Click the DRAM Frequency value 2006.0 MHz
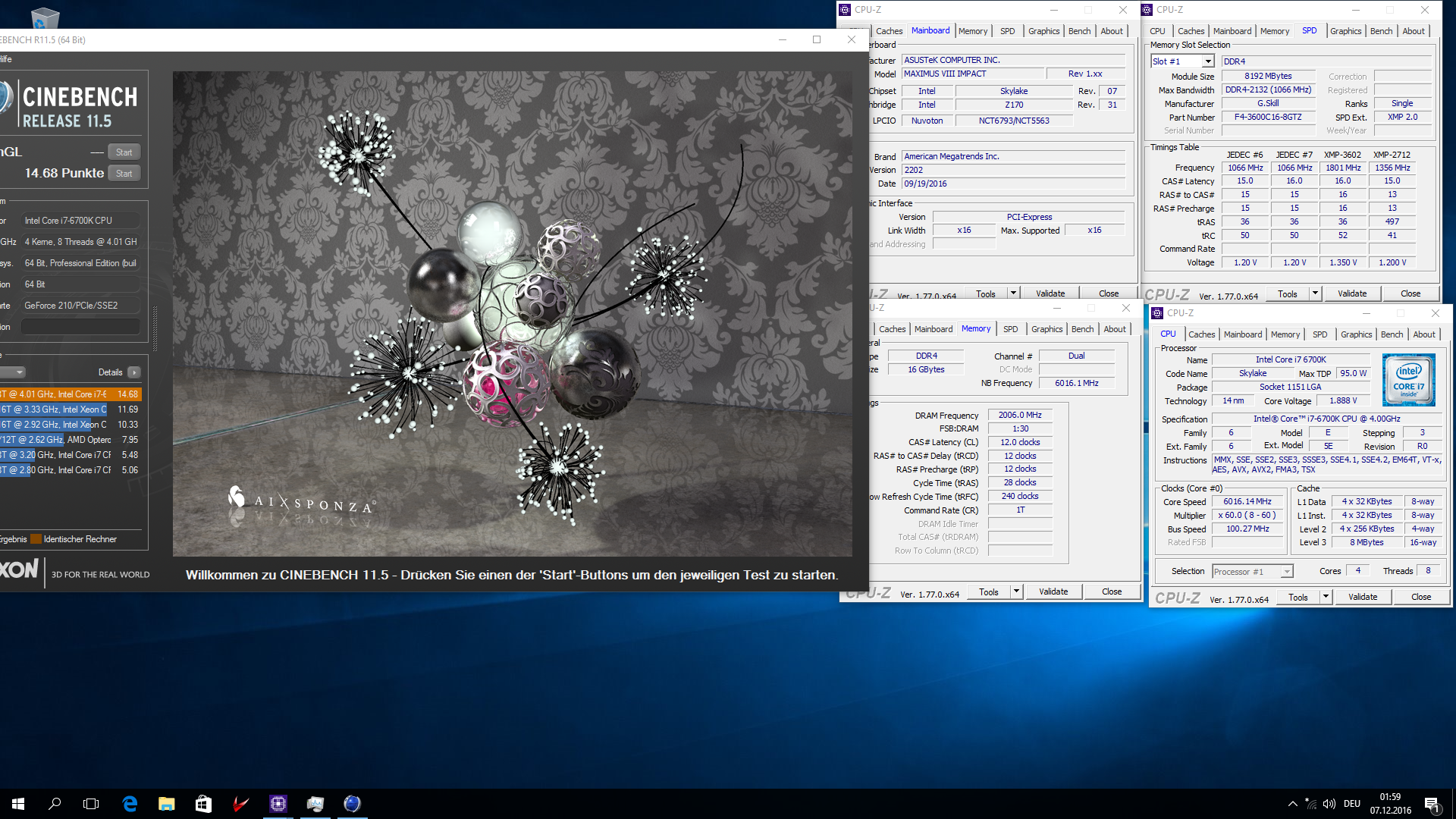The width and height of the screenshot is (1456, 819). point(1020,416)
